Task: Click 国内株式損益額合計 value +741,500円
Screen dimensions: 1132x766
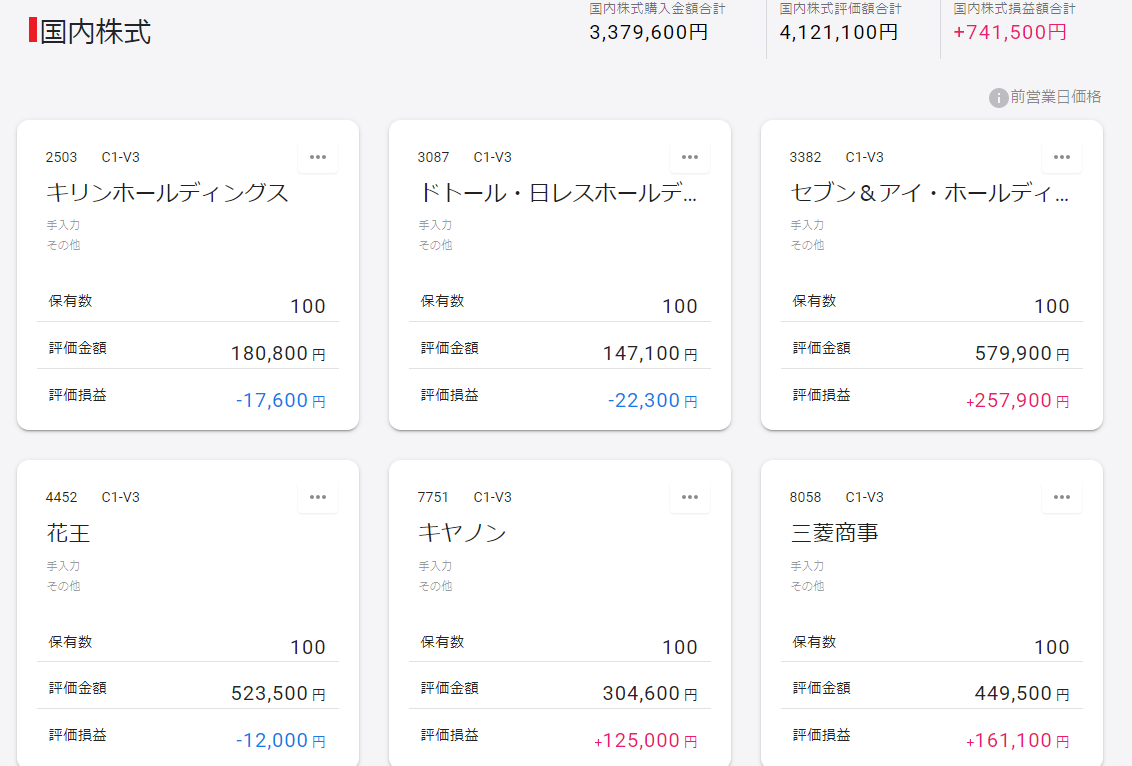Action: pos(1010,32)
